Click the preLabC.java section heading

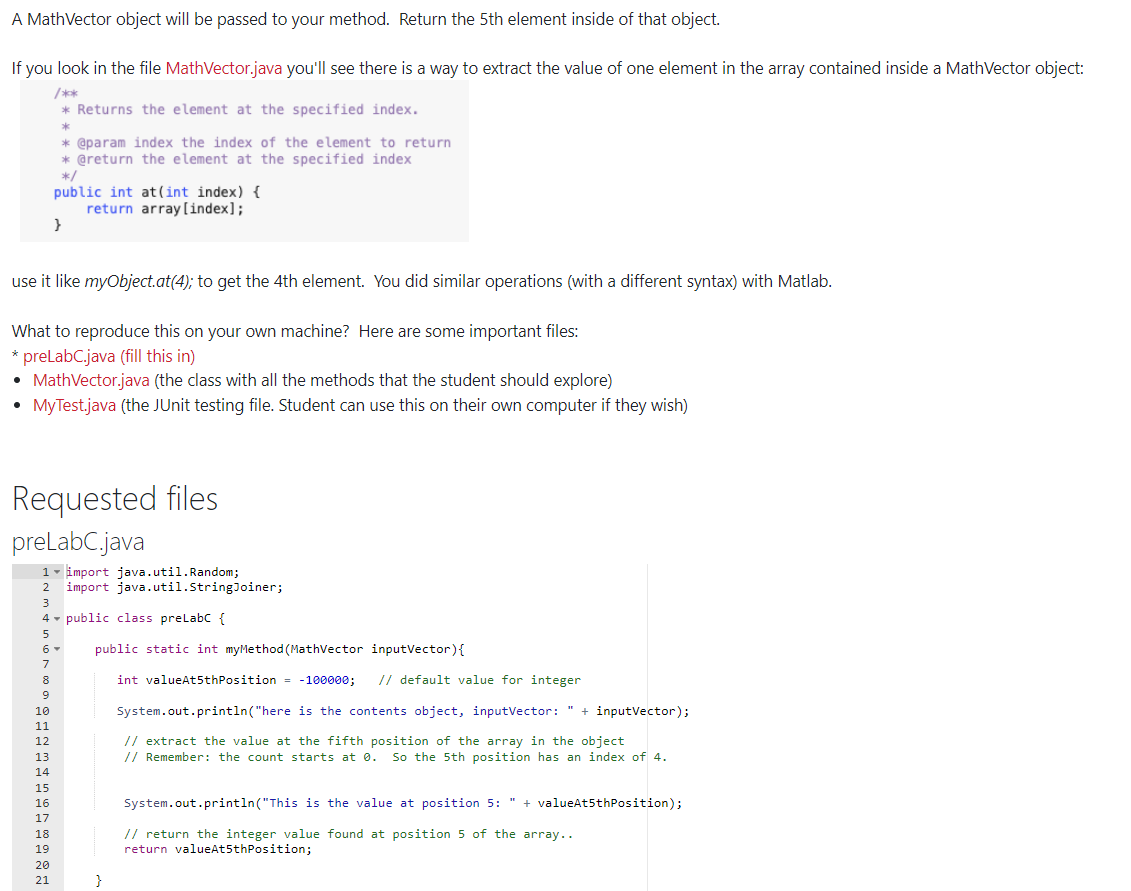click(x=78, y=541)
